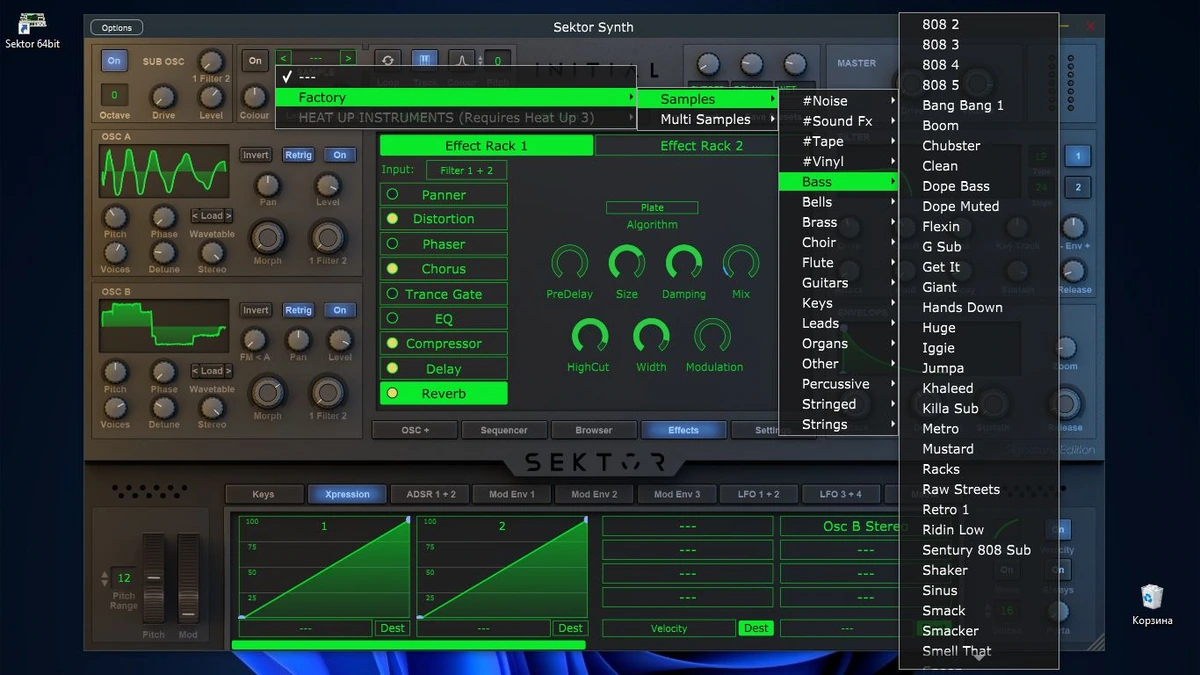The image size is (1200, 675).
Task: Toggle OSC A Invert
Action: click(256, 155)
